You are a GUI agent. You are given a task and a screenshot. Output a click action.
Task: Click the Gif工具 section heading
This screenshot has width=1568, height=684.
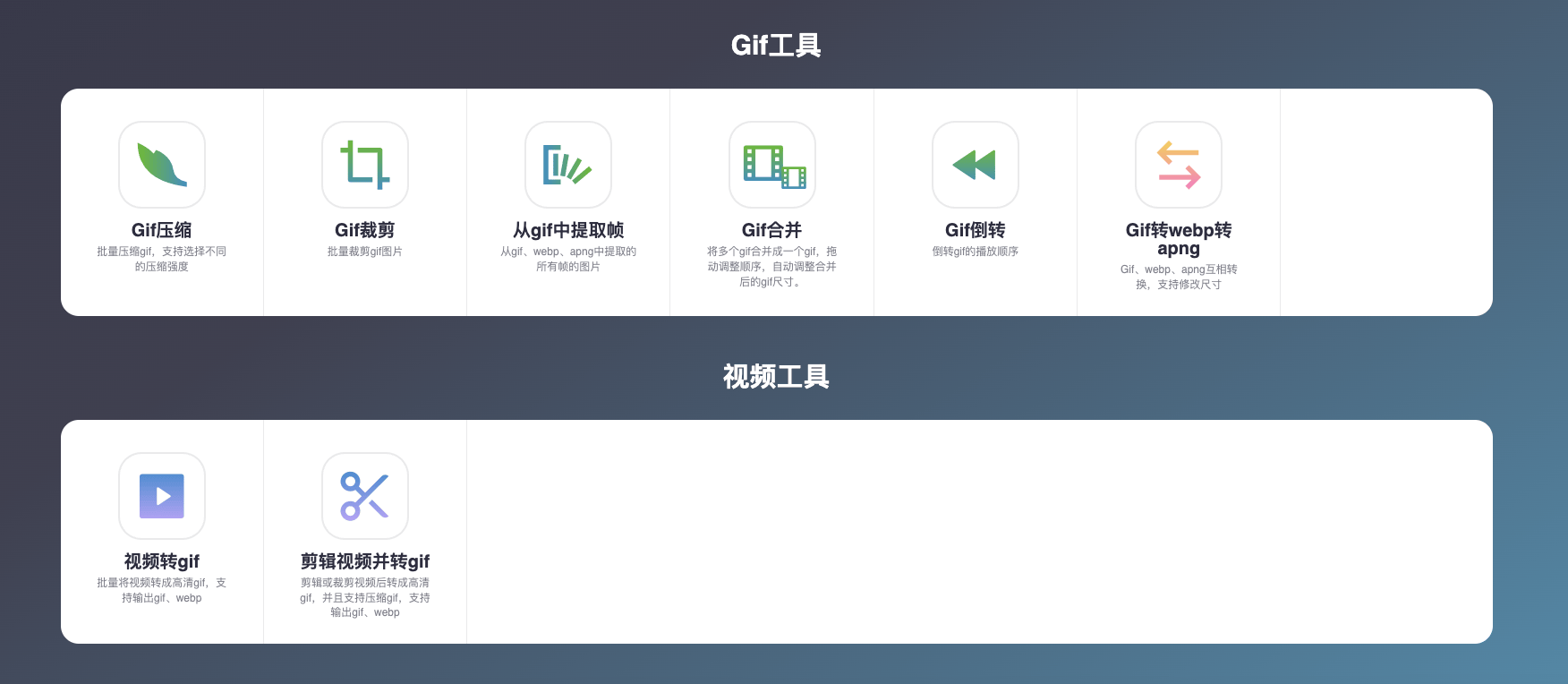(x=776, y=45)
